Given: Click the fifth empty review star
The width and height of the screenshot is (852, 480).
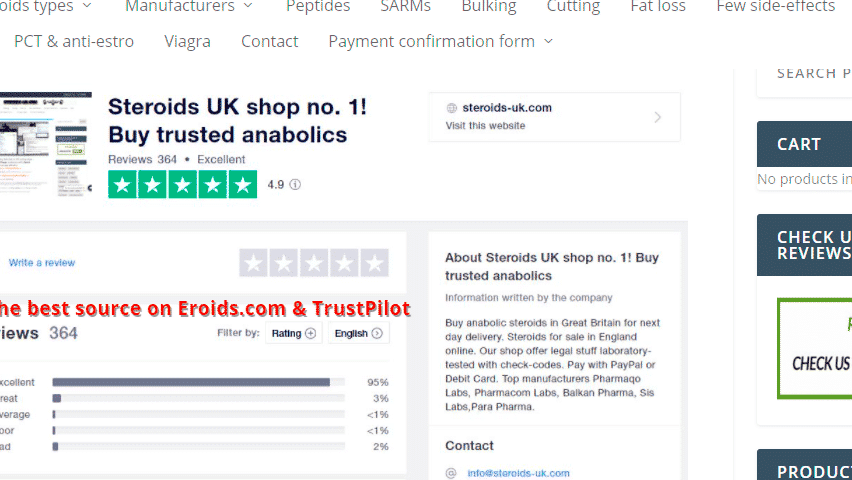Looking at the screenshot, I should click(375, 264).
